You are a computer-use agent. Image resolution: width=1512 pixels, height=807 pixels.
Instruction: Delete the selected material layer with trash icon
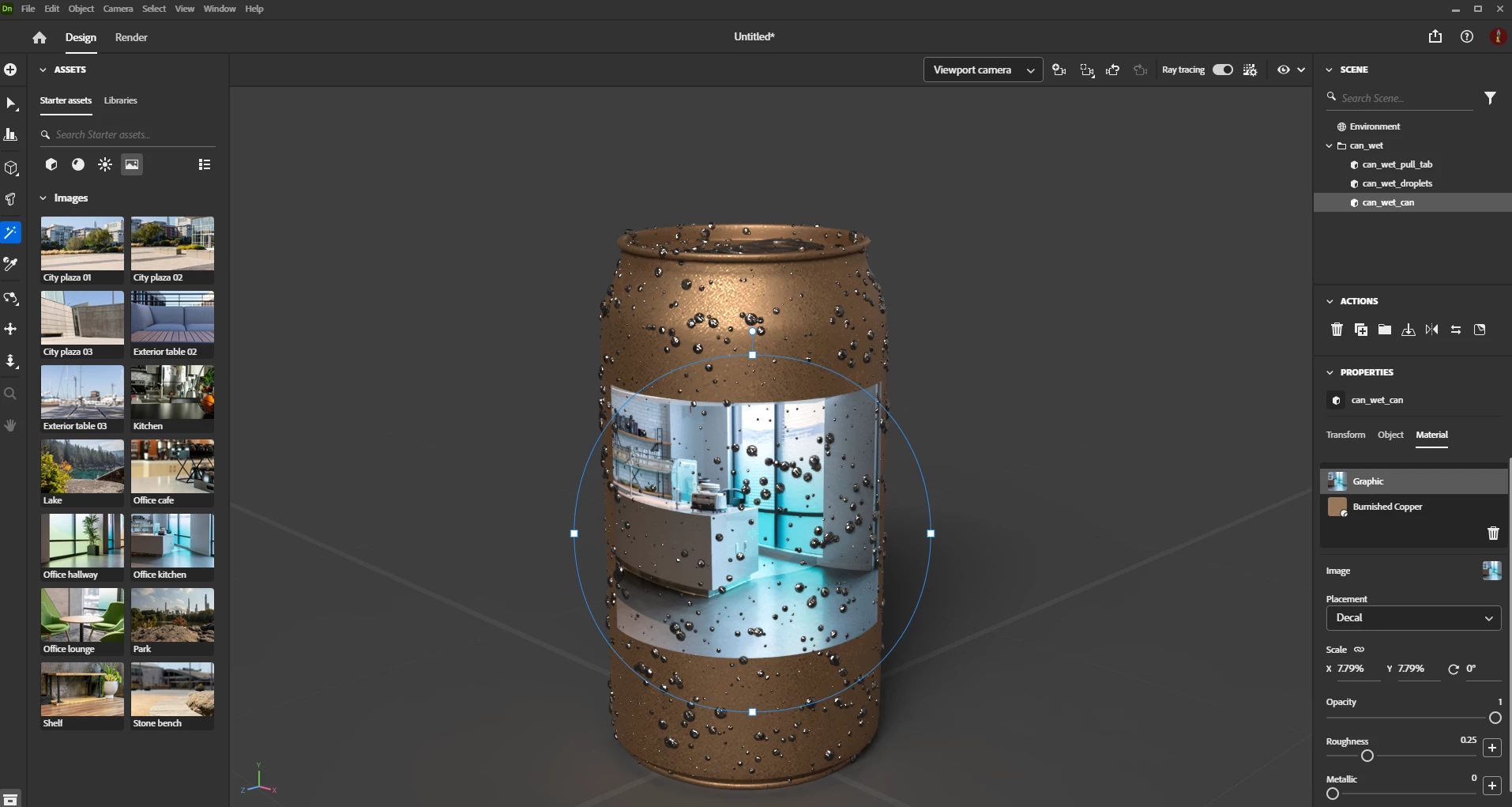tap(1493, 534)
